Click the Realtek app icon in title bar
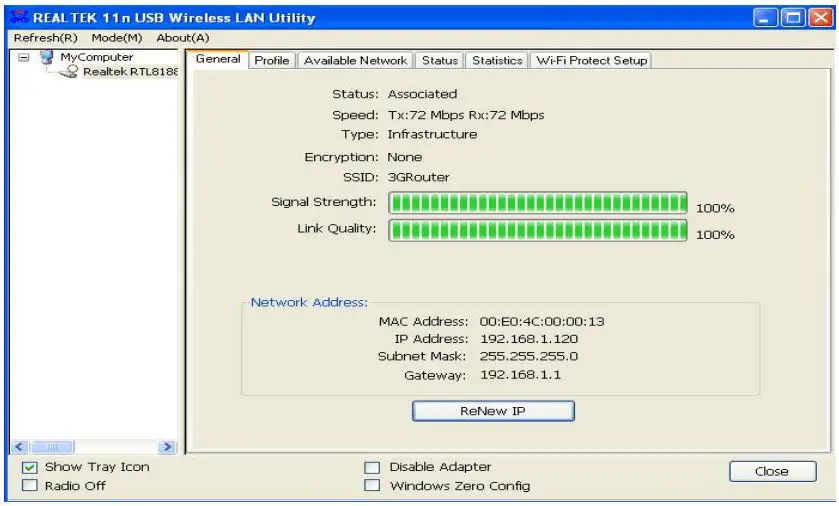Image resolution: width=839 pixels, height=506 pixels. (x=19, y=17)
